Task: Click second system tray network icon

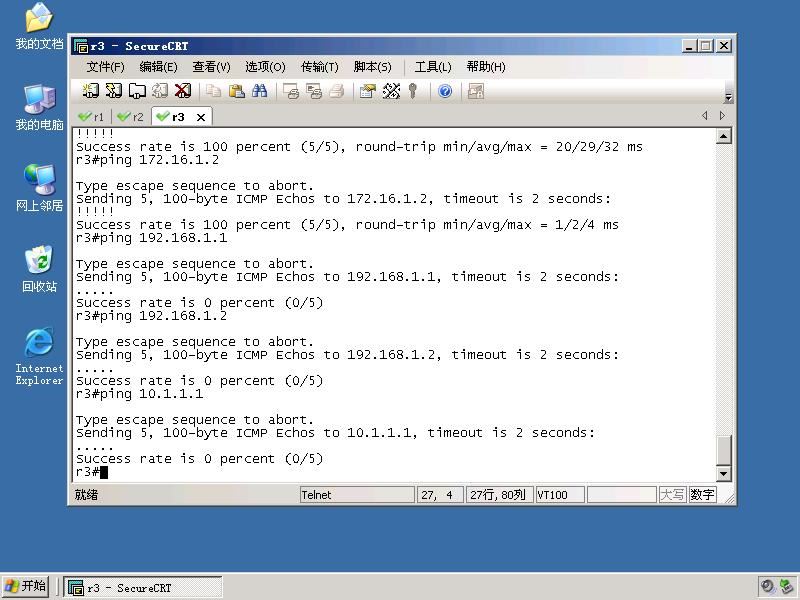Action: [786, 587]
